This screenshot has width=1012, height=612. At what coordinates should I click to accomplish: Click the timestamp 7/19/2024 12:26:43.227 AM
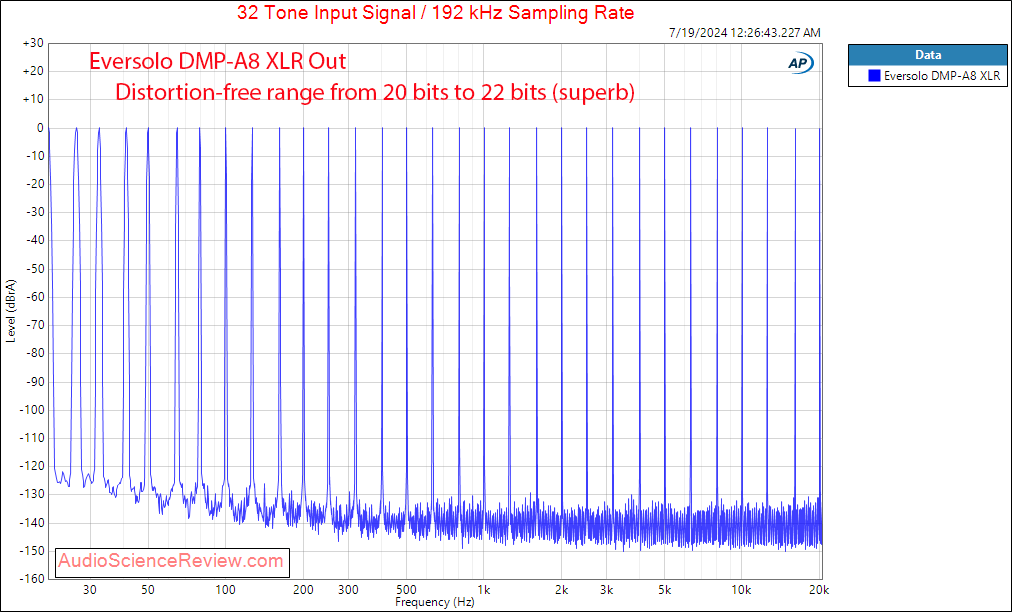click(745, 32)
